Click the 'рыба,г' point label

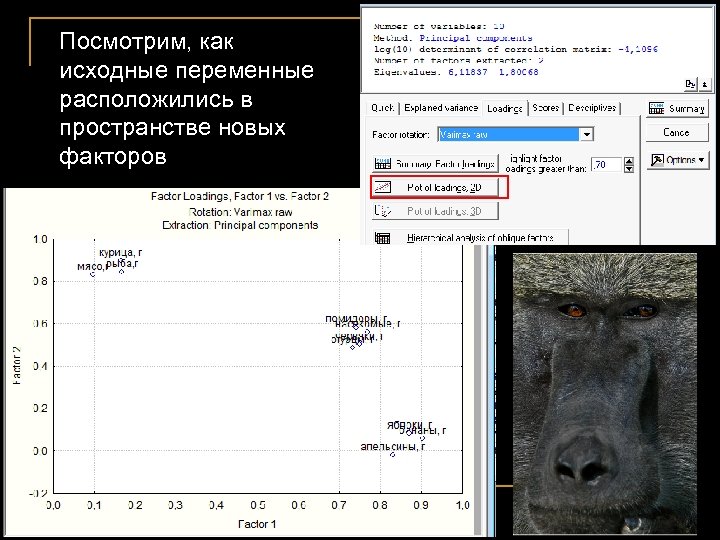coord(122,264)
